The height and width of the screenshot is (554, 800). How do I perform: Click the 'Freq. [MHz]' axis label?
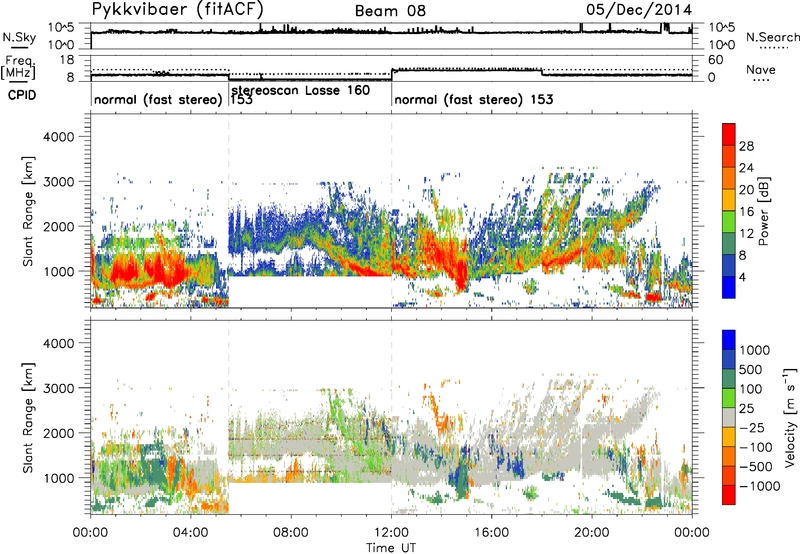[x=18, y=67]
